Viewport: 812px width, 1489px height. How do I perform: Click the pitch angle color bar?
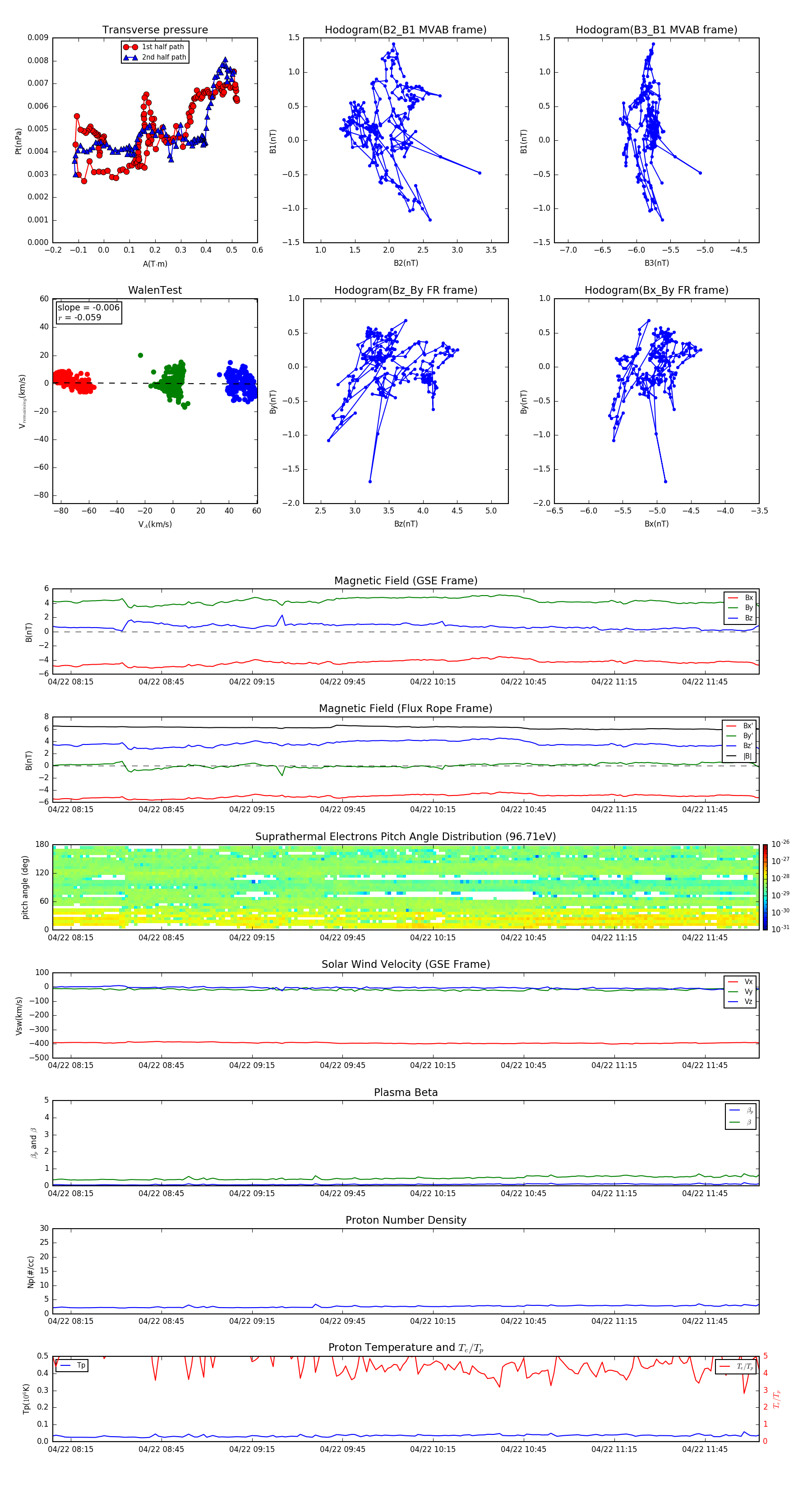765,887
